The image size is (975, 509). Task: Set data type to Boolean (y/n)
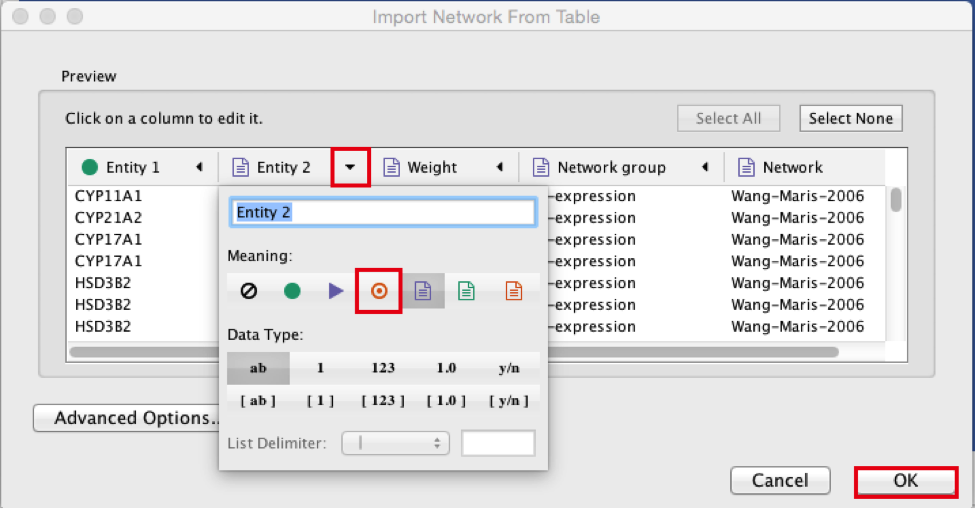(x=509, y=368)
